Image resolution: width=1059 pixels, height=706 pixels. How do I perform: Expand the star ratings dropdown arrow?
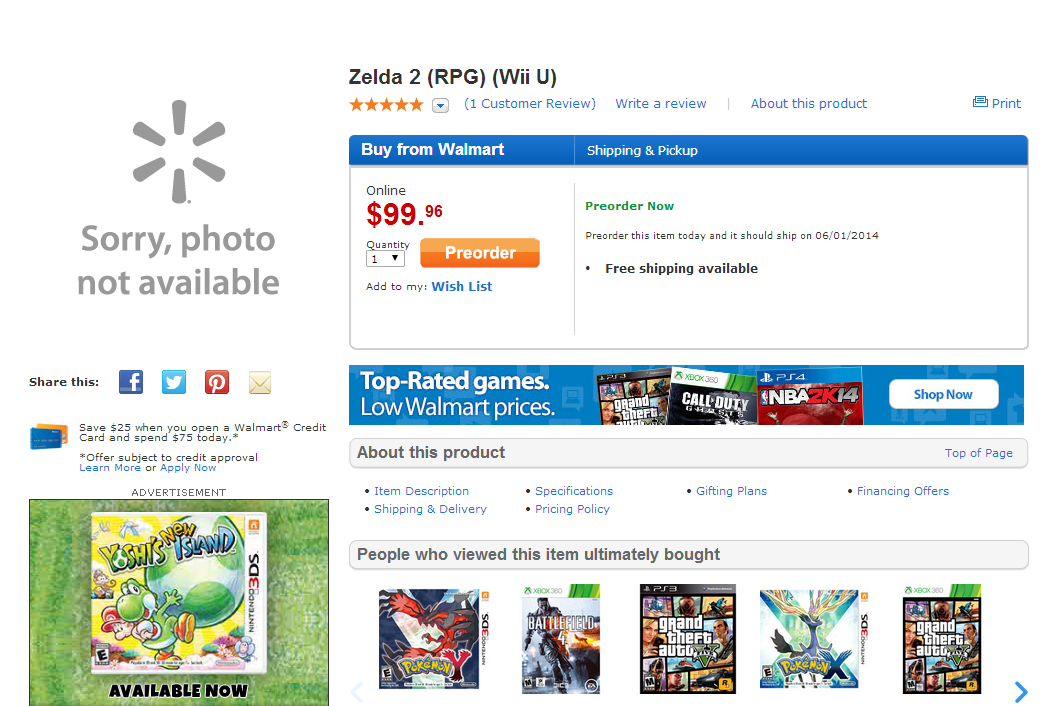(441, 105)
